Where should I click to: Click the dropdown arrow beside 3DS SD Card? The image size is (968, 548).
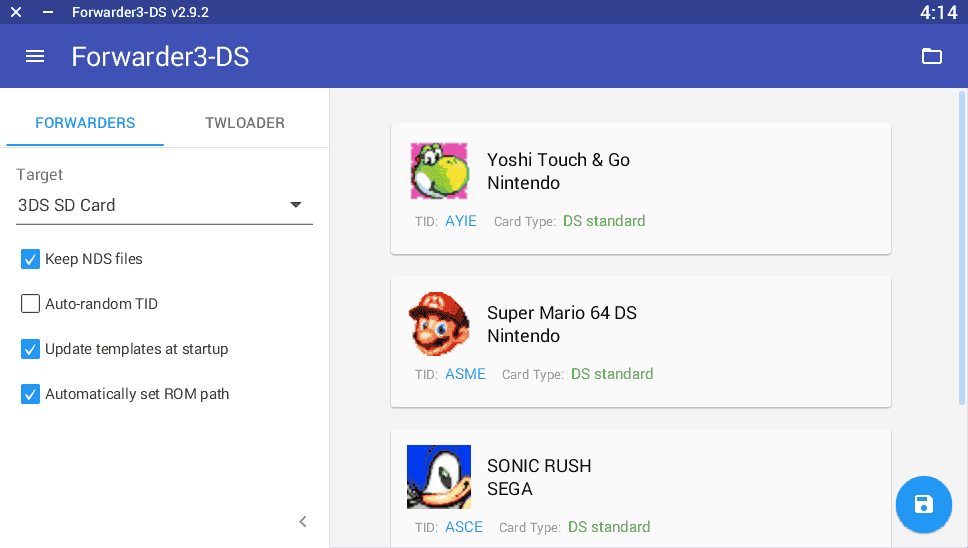(296, 205)
